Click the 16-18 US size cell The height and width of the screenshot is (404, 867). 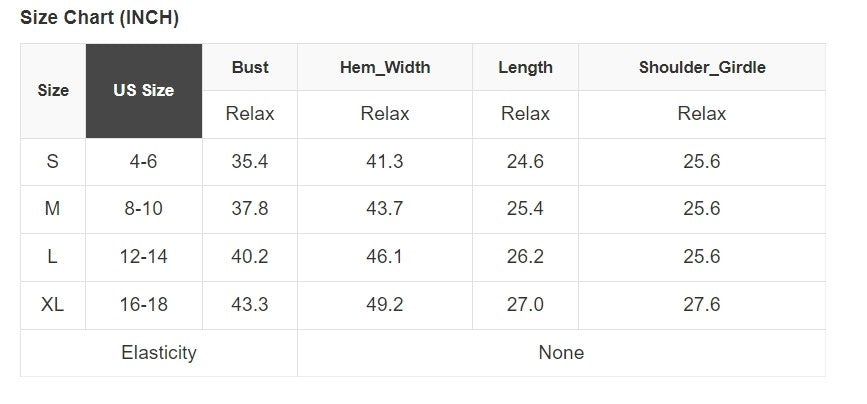click(143, 305)
